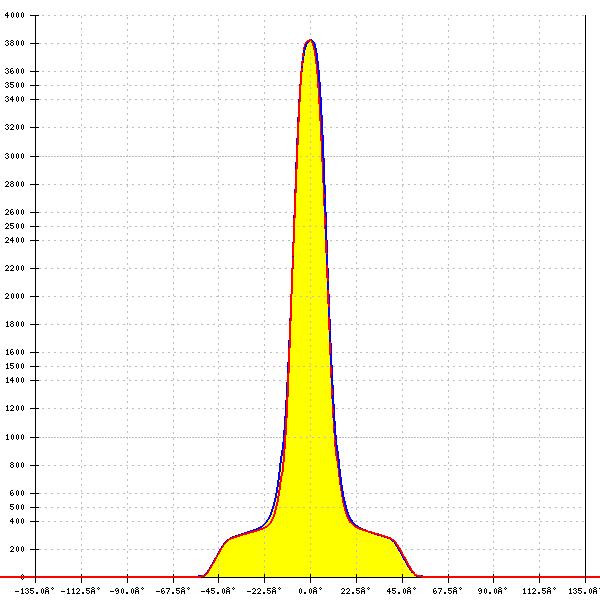Screen dimensions: 600x600
Task: Click the 2200 y-axis label
Action: [x=15, y=268]
